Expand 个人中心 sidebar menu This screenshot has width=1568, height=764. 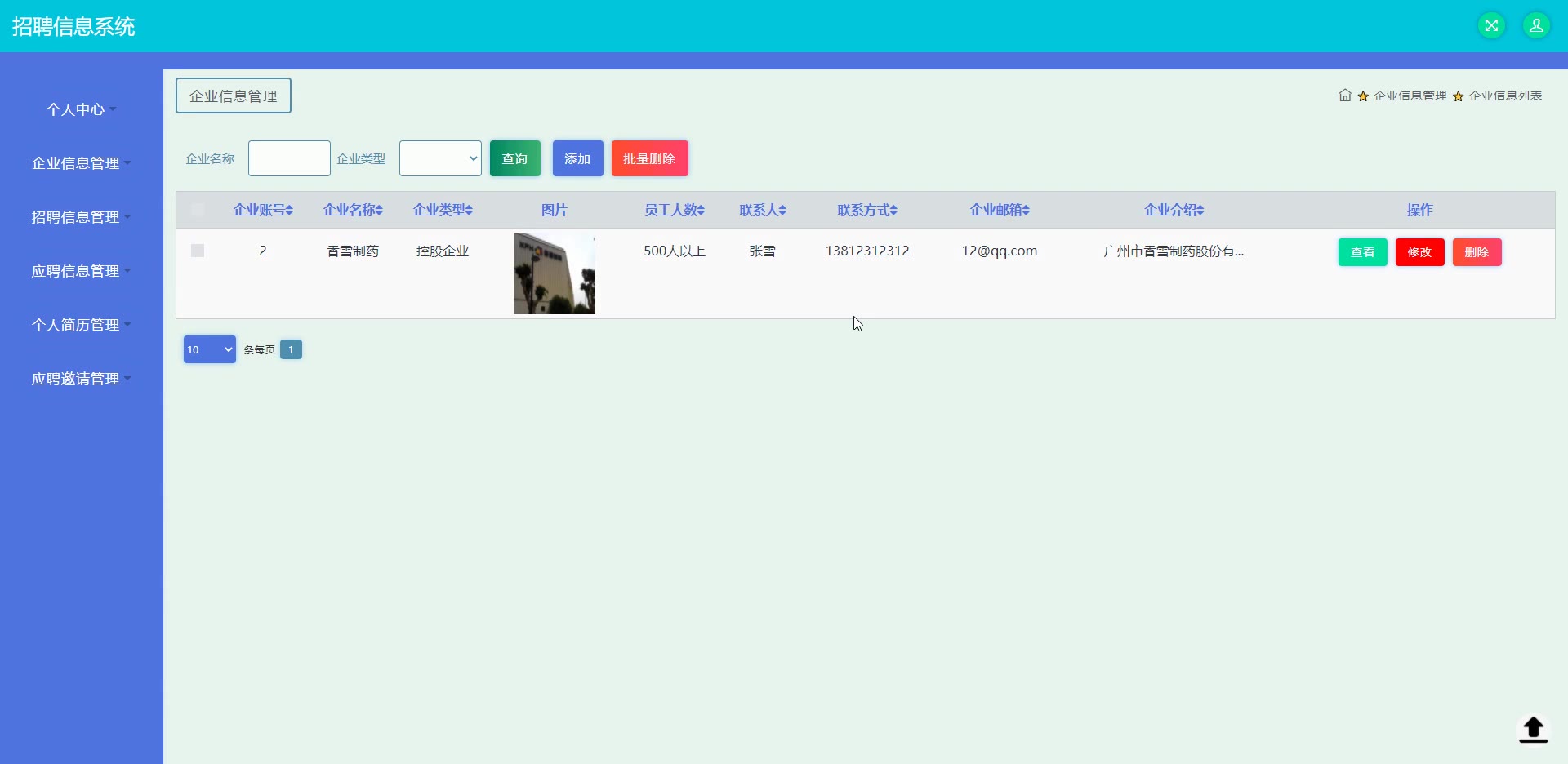pos(81,109)
